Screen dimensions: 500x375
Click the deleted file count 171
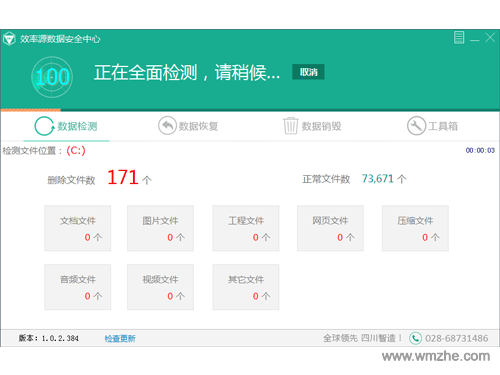point(123,177)
